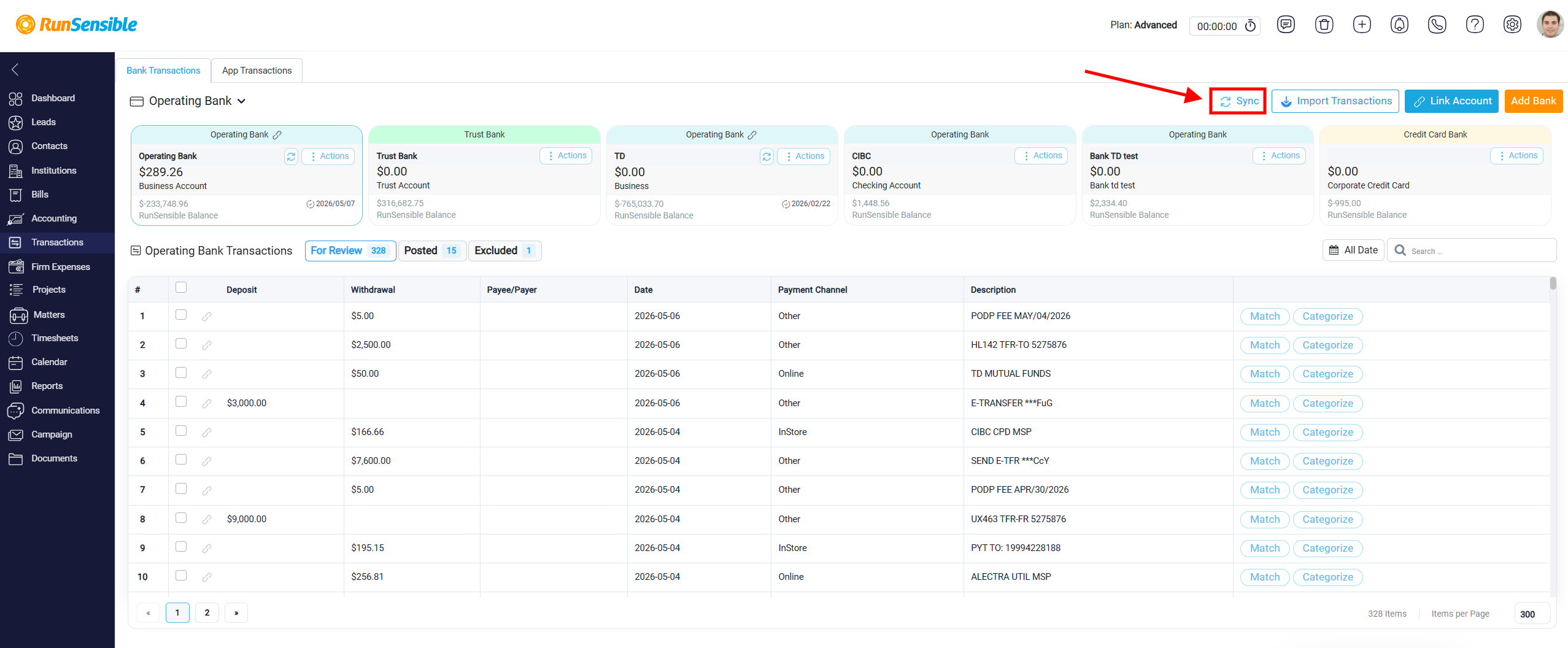
Task: Check the row 3 TD MUTUAL FUNDS checkbox
Action: [181, 372]
